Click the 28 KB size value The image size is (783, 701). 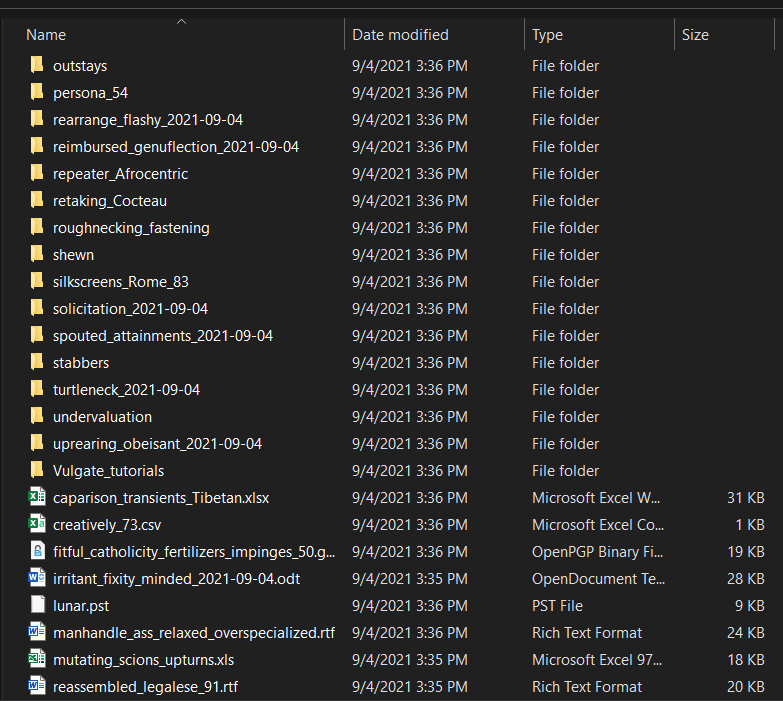(746, 579)
